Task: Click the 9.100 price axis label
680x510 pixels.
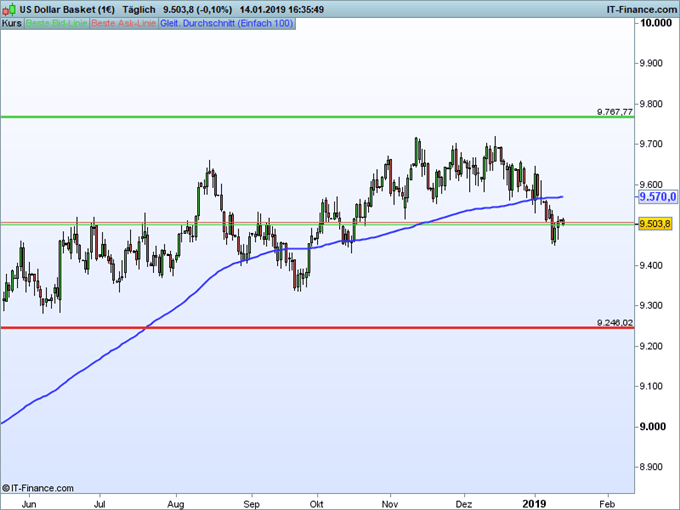Action: point(651,386)
